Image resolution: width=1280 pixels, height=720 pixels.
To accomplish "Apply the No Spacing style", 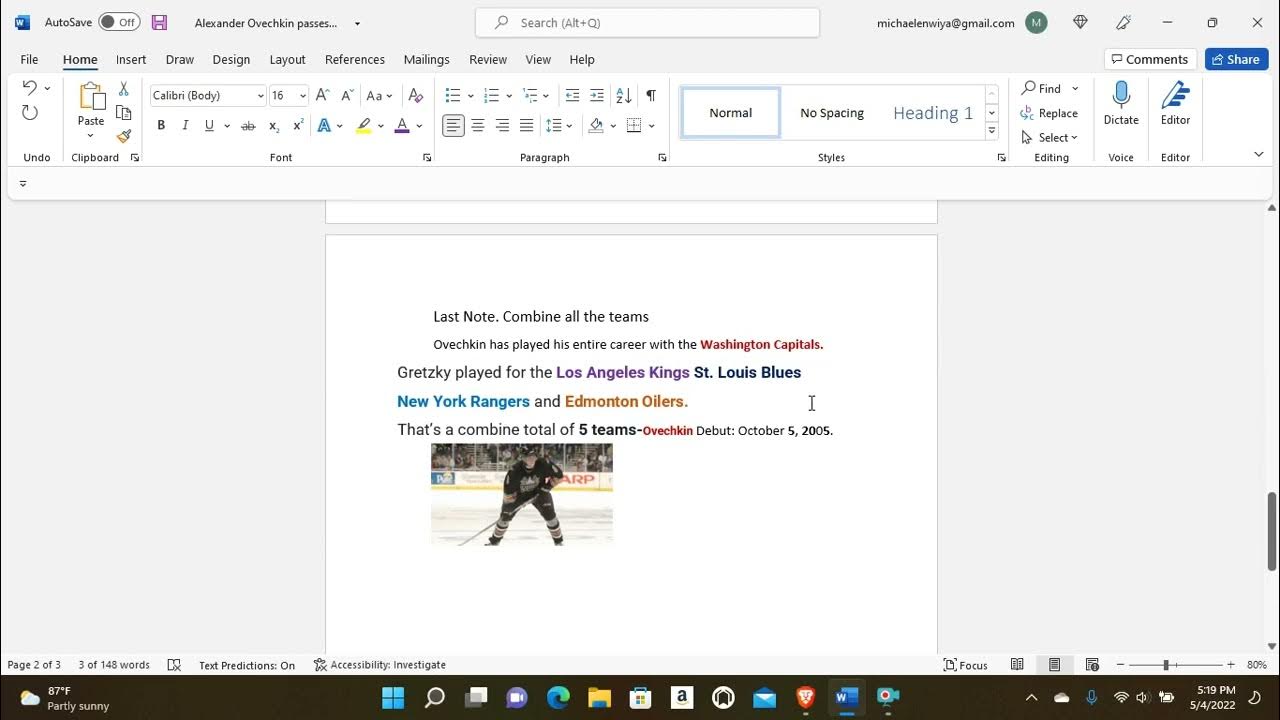I will pos(831,113).
